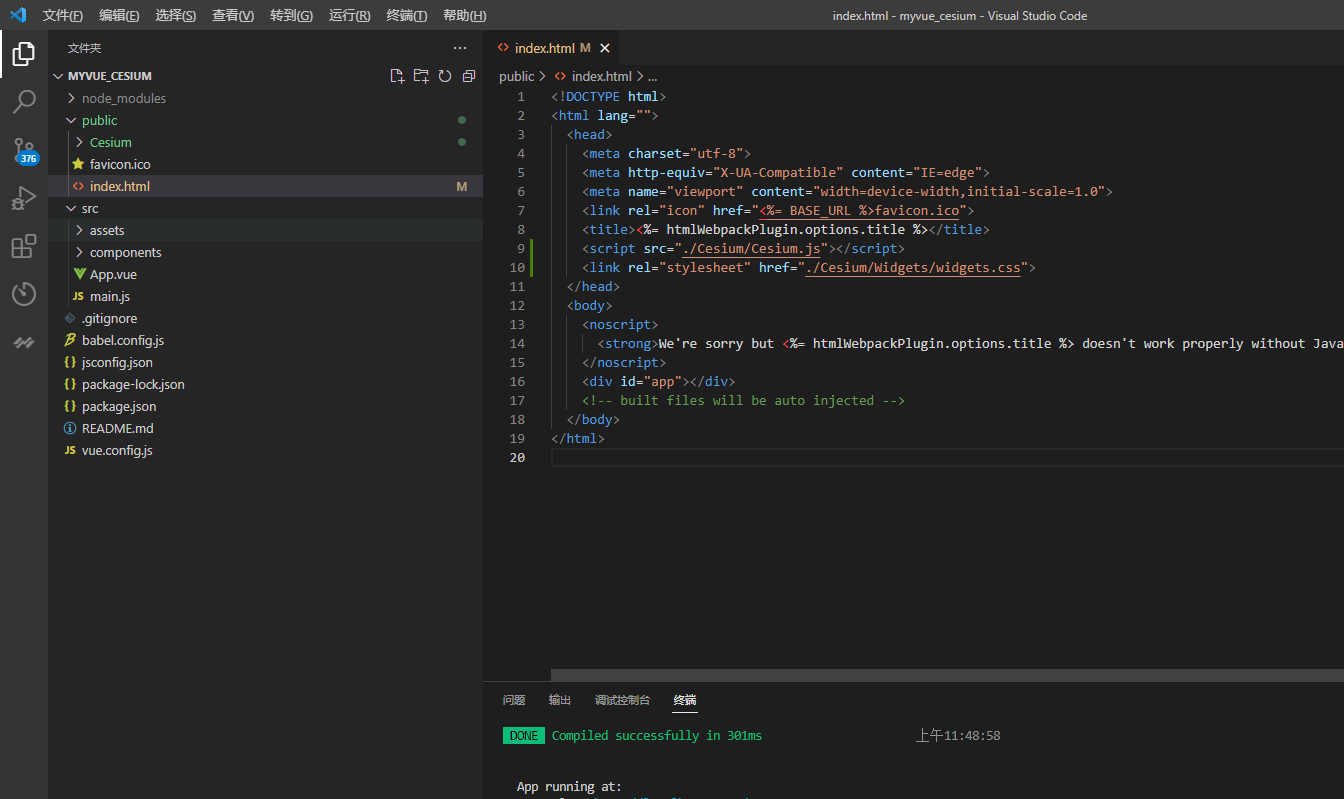1344x799 pixels.
Task: Collapse the src folder
Action: tap(72, 208)
